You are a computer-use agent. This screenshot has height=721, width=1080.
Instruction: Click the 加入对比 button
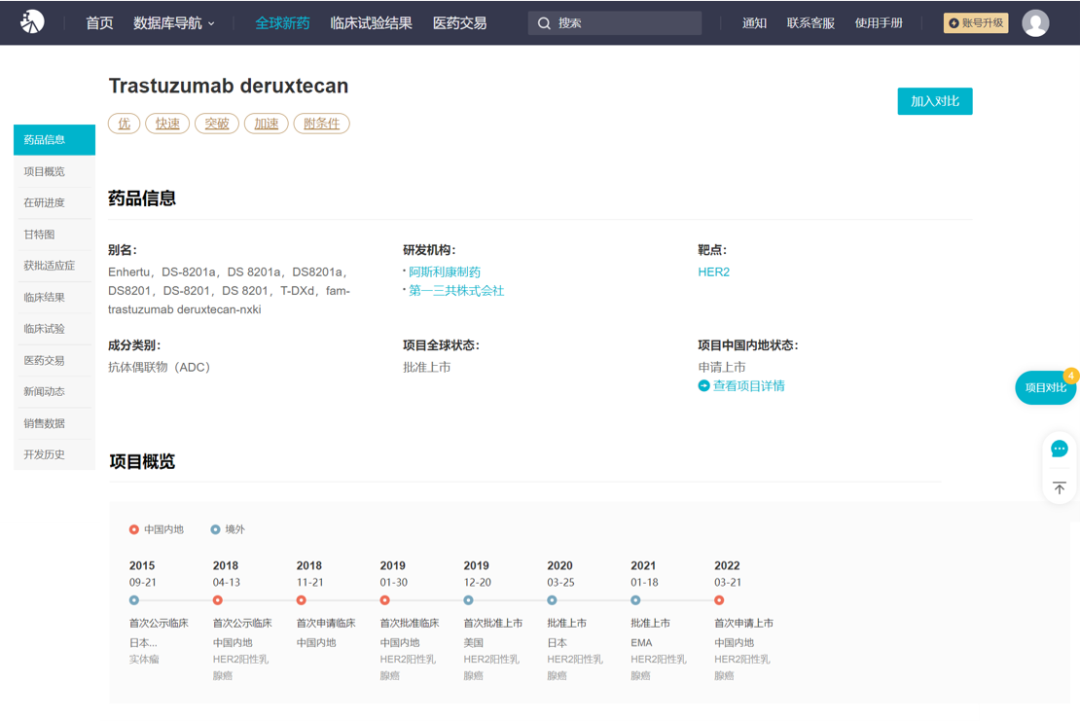[935, 101]
